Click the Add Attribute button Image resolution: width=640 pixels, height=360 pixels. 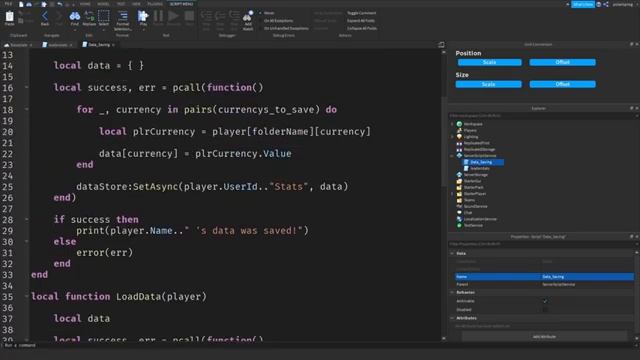544,337
